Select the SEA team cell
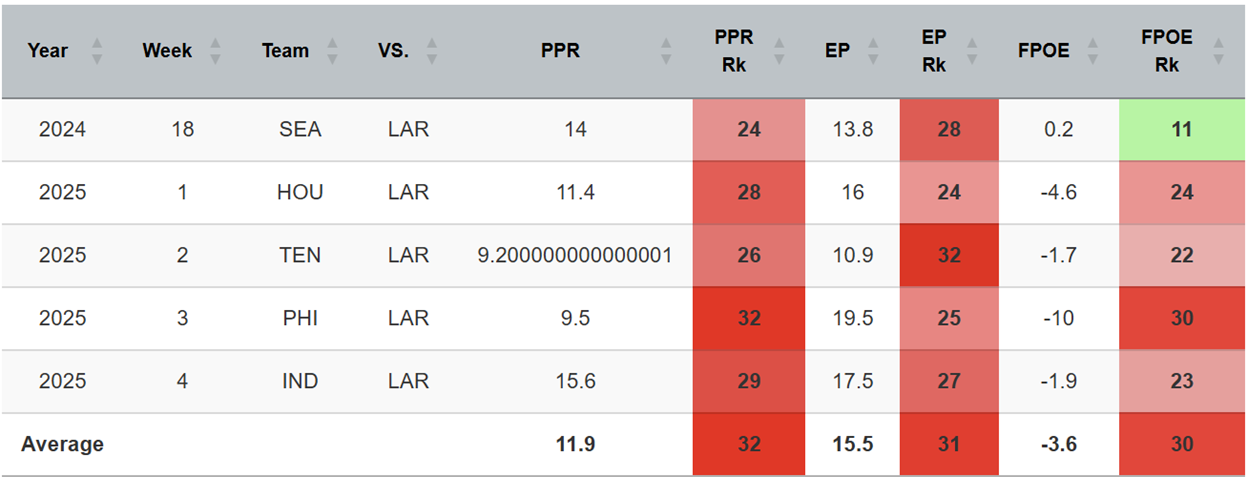This screenshot has height=477, width=1247. (301, 130)
